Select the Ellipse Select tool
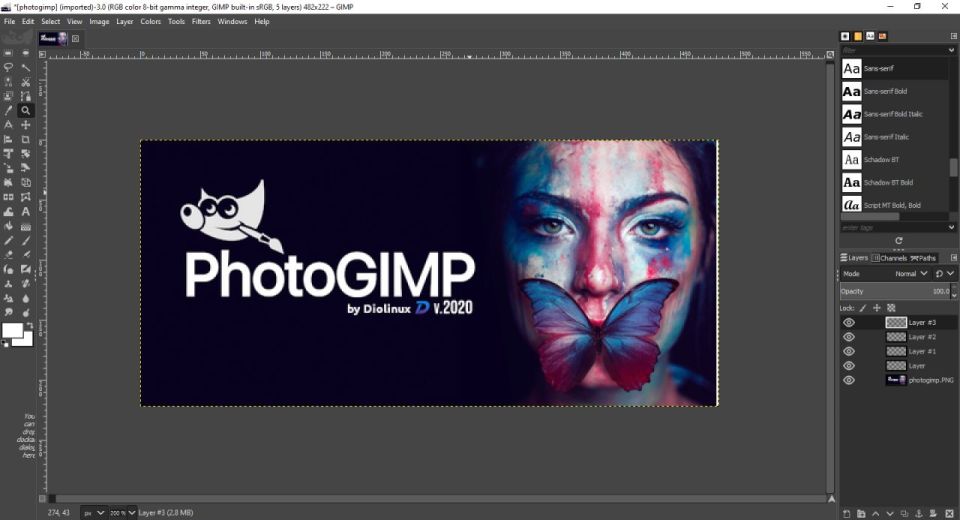The width and height of the screenshot is (960, 520). point(26,53)
